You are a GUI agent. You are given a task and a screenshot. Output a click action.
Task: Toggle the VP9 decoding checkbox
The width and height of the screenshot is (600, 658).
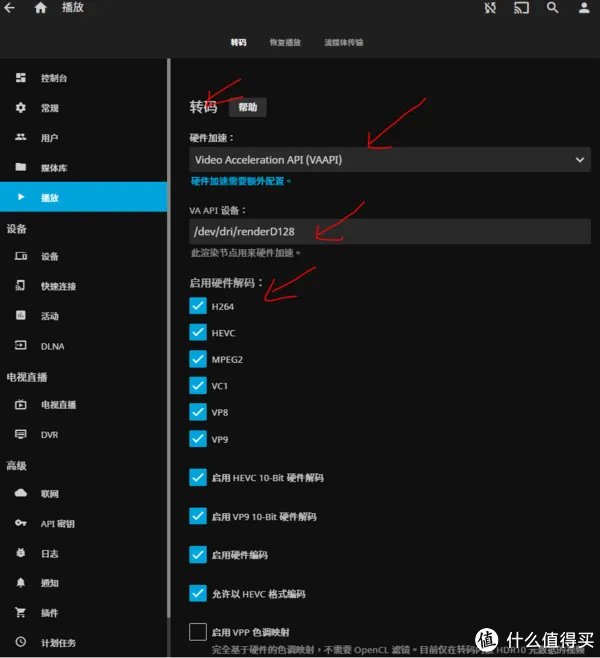pyautogui.click(x=198, y=438)
